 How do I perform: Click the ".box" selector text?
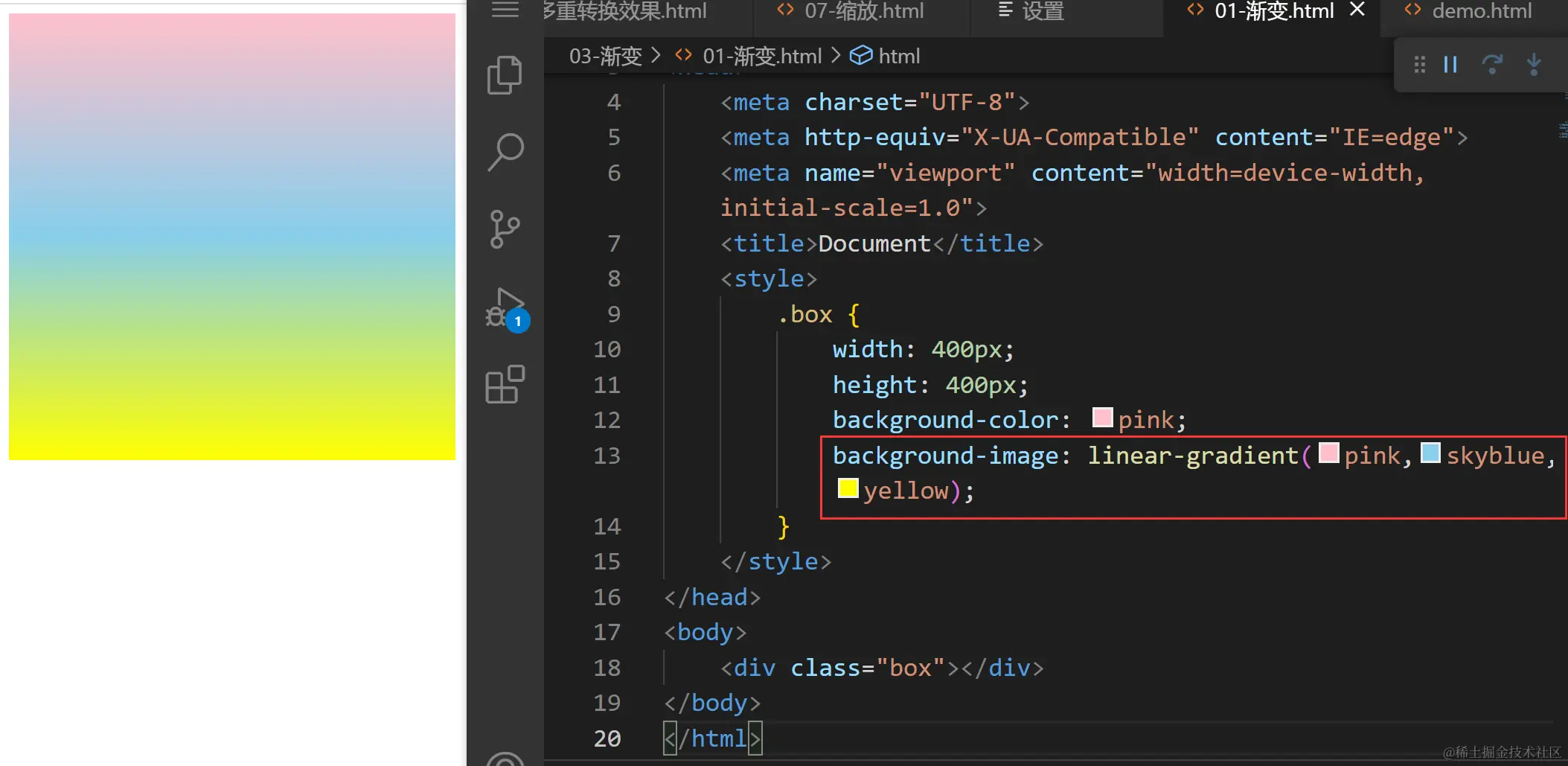(804, 314)
